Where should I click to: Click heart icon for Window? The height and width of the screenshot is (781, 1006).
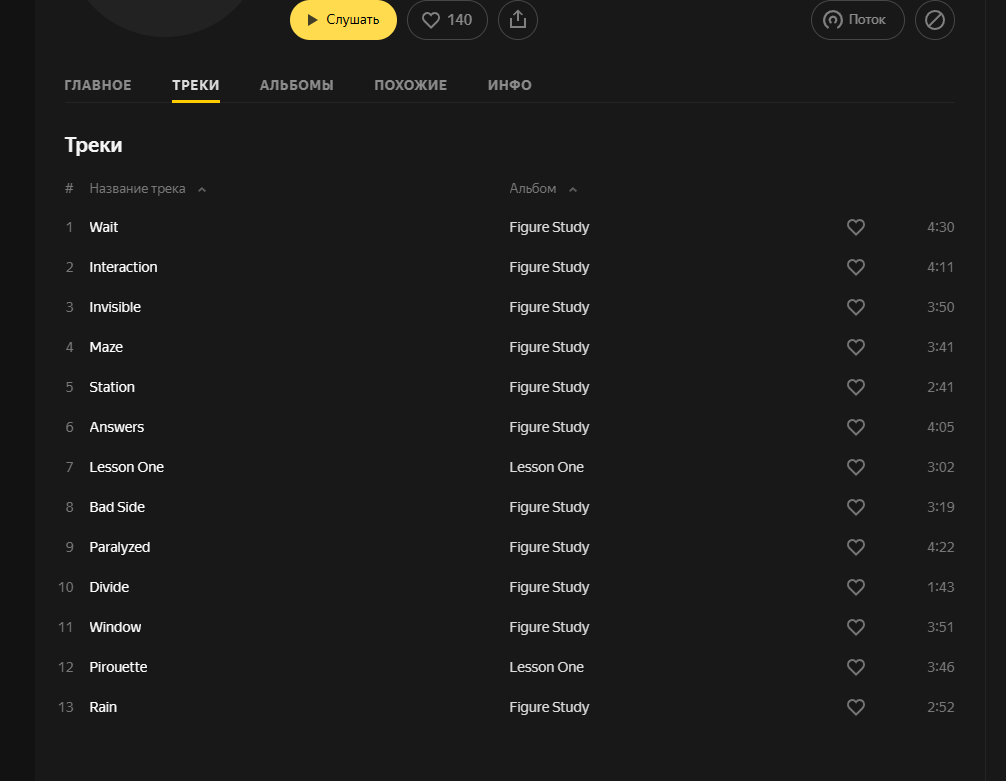pos(856,627)
